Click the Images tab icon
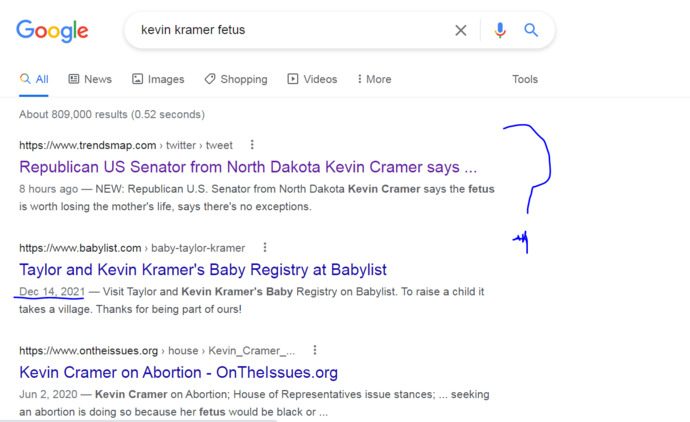690x422 pixels. pos(138,79)
